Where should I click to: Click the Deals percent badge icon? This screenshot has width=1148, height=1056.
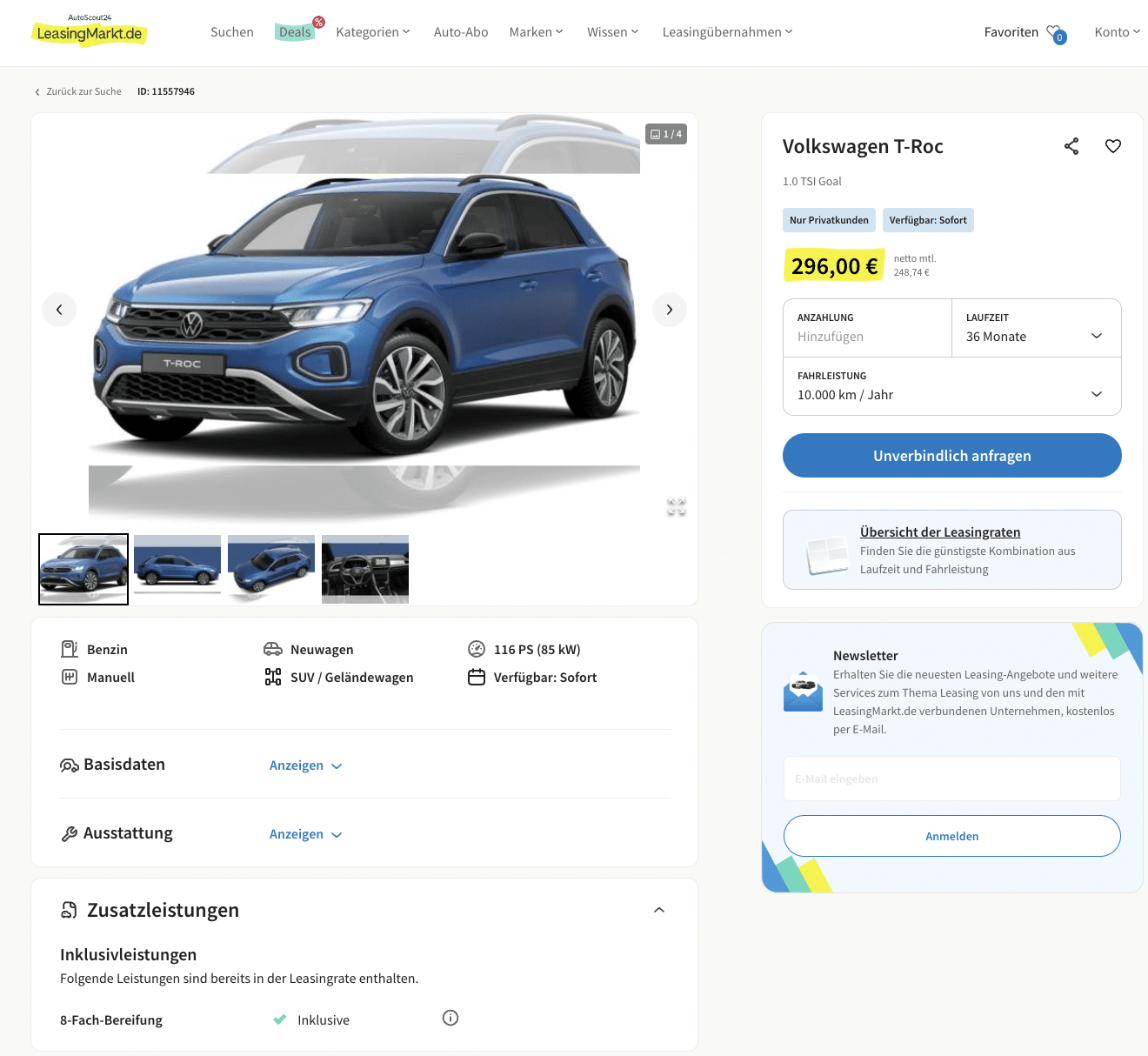point(319,22)
